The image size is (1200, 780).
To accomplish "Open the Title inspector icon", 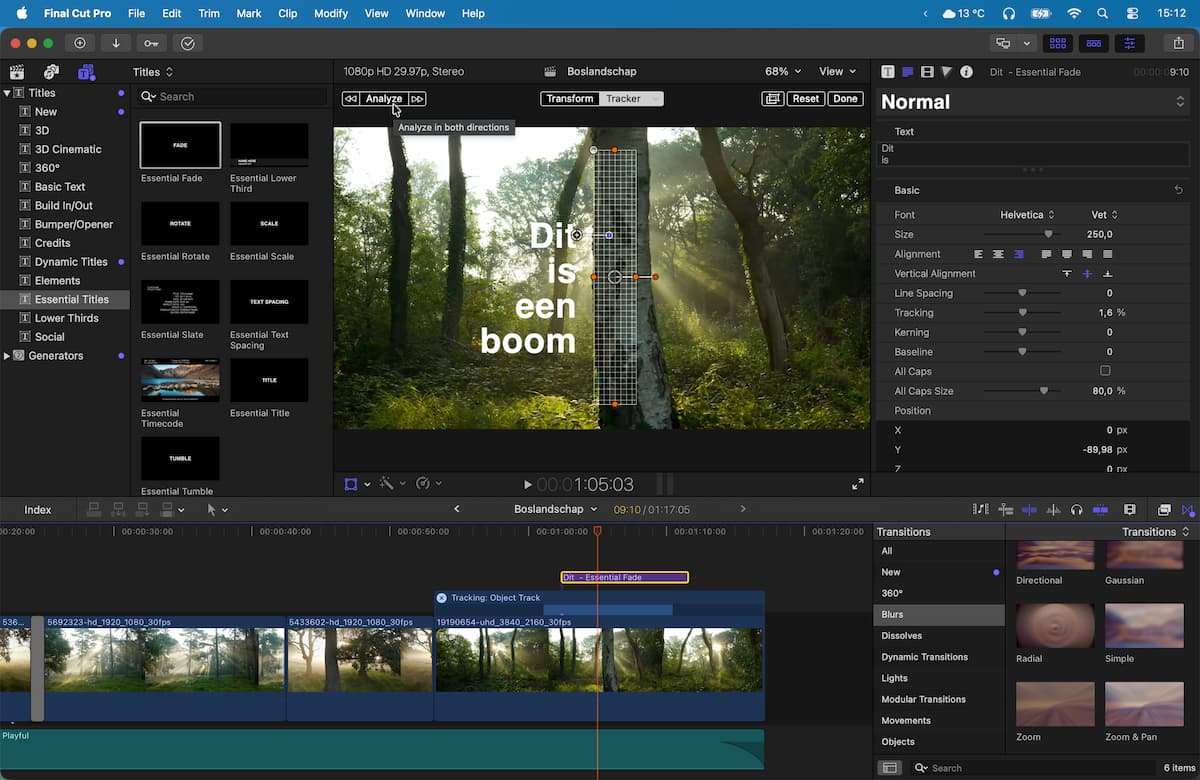I will point(887,72).
